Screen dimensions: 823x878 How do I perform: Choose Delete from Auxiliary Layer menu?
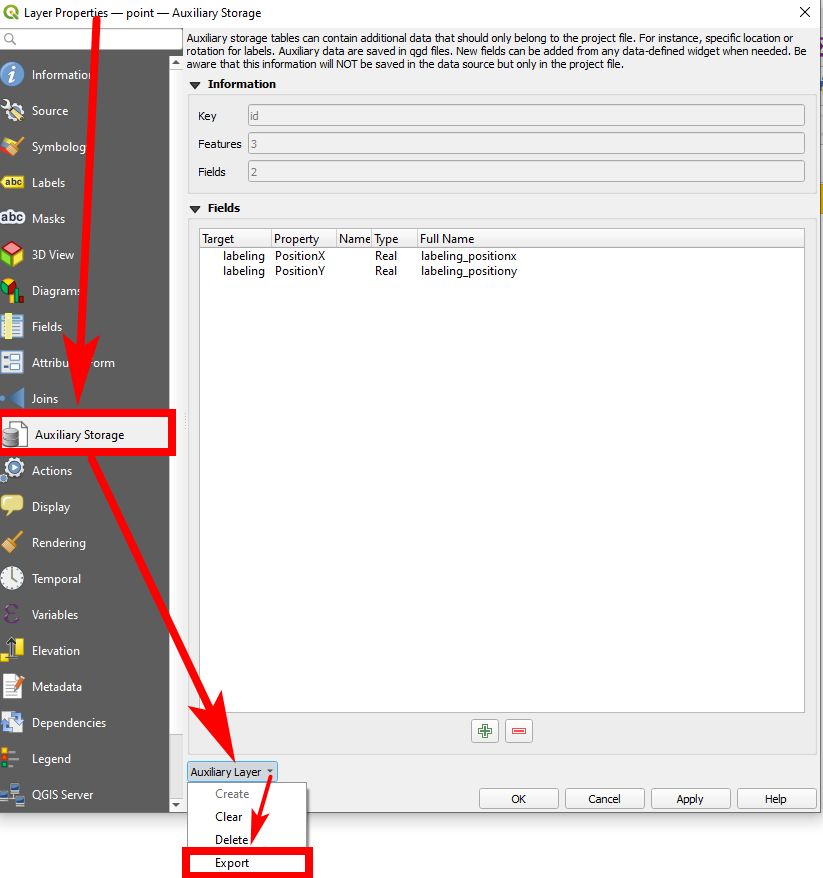pyautogui.click(x=232, y=839)
